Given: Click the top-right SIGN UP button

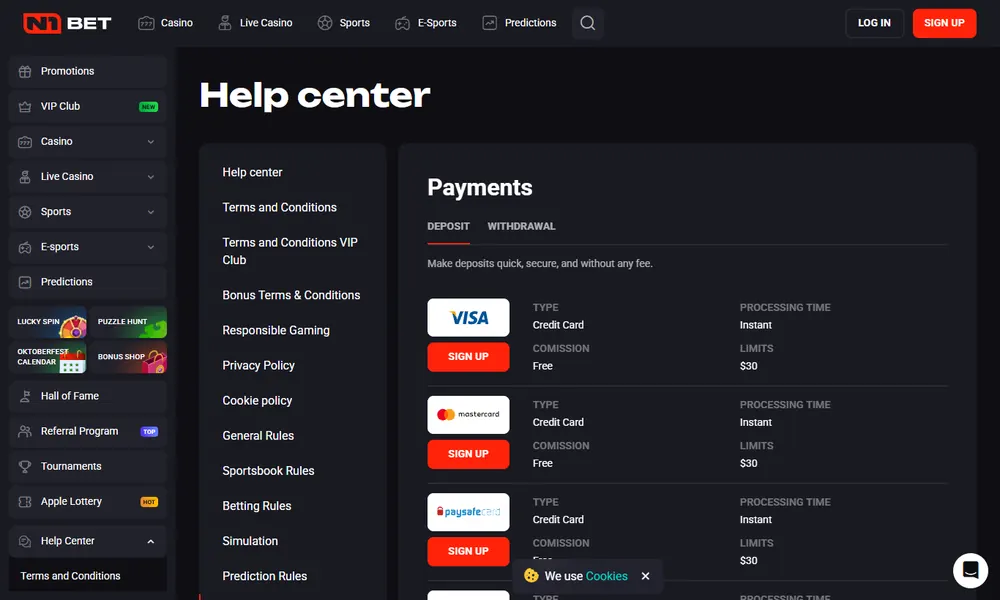Looking at the screenshot, I should coord(944,23).
